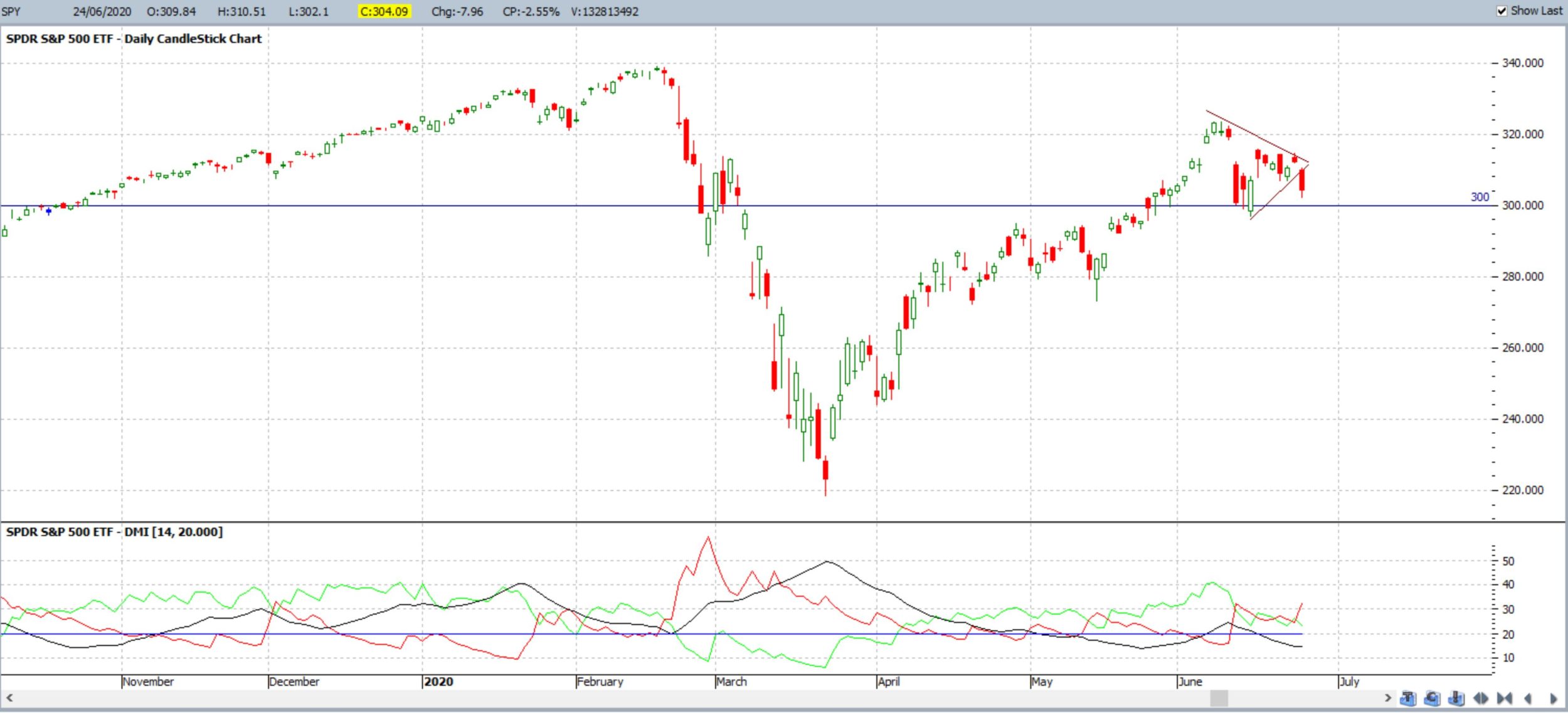Click the compress inward double-arrow icon
1568x713 pixels.
point(1505,698)
